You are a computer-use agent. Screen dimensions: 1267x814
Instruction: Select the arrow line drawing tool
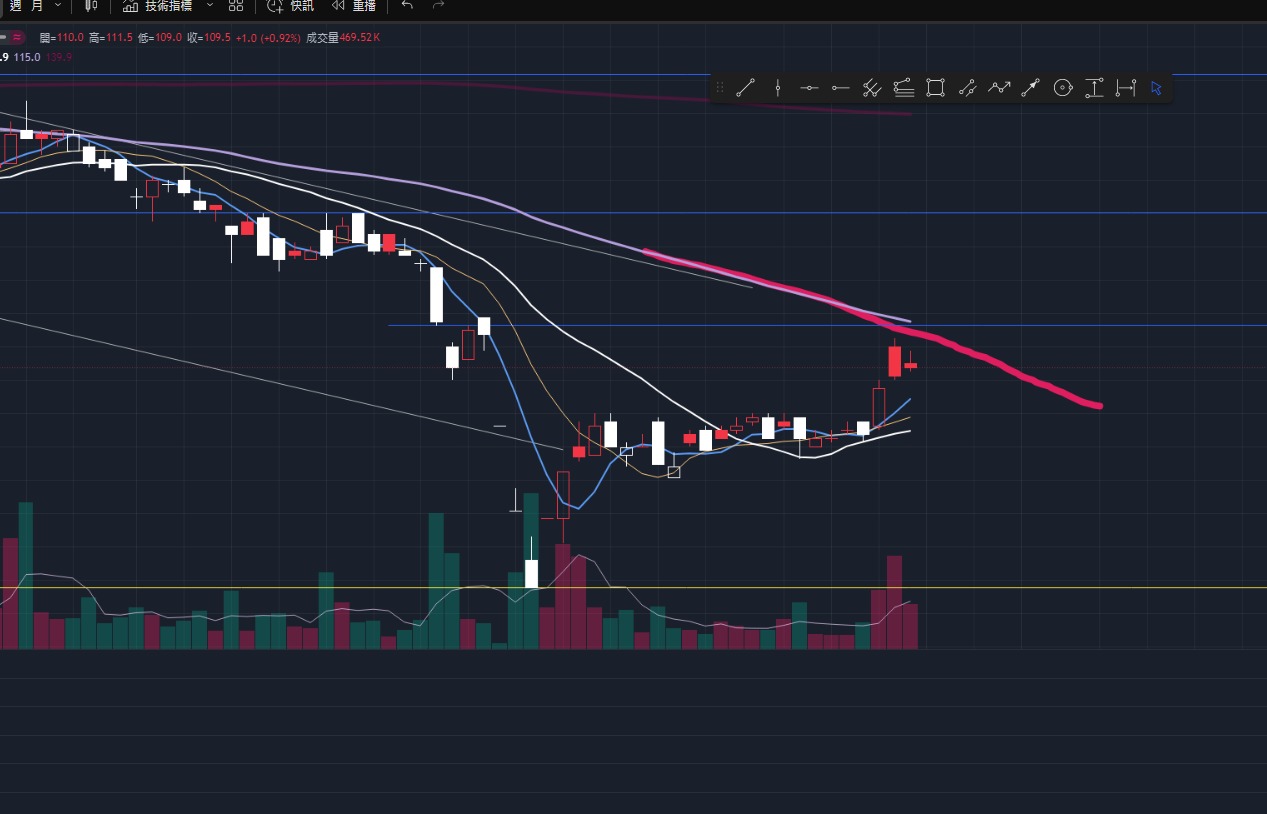coord(1031,88)
